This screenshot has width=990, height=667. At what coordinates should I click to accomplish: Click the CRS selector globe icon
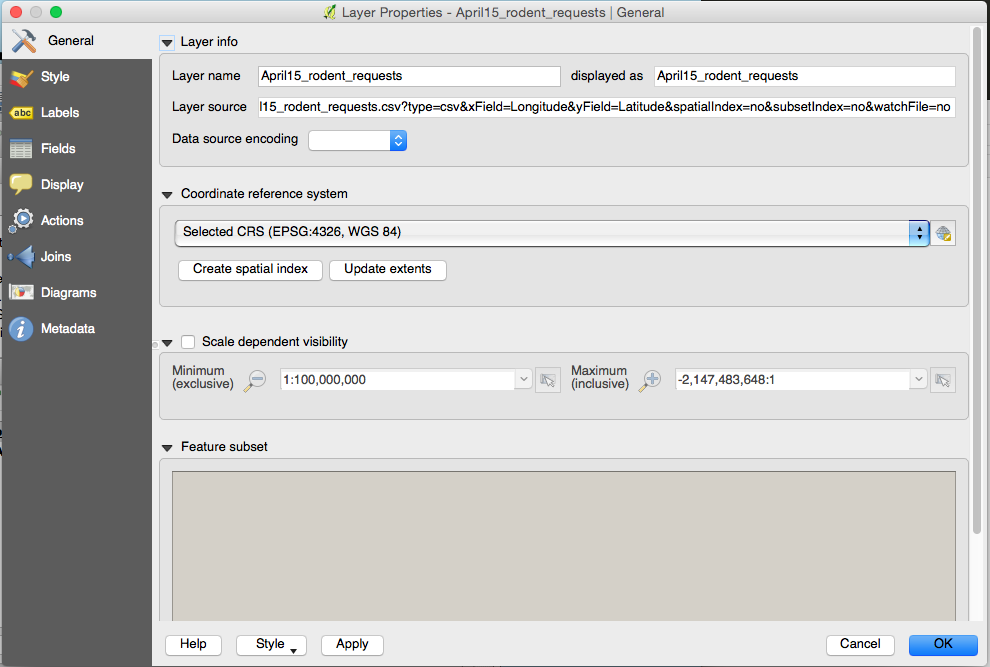(943, 234)
